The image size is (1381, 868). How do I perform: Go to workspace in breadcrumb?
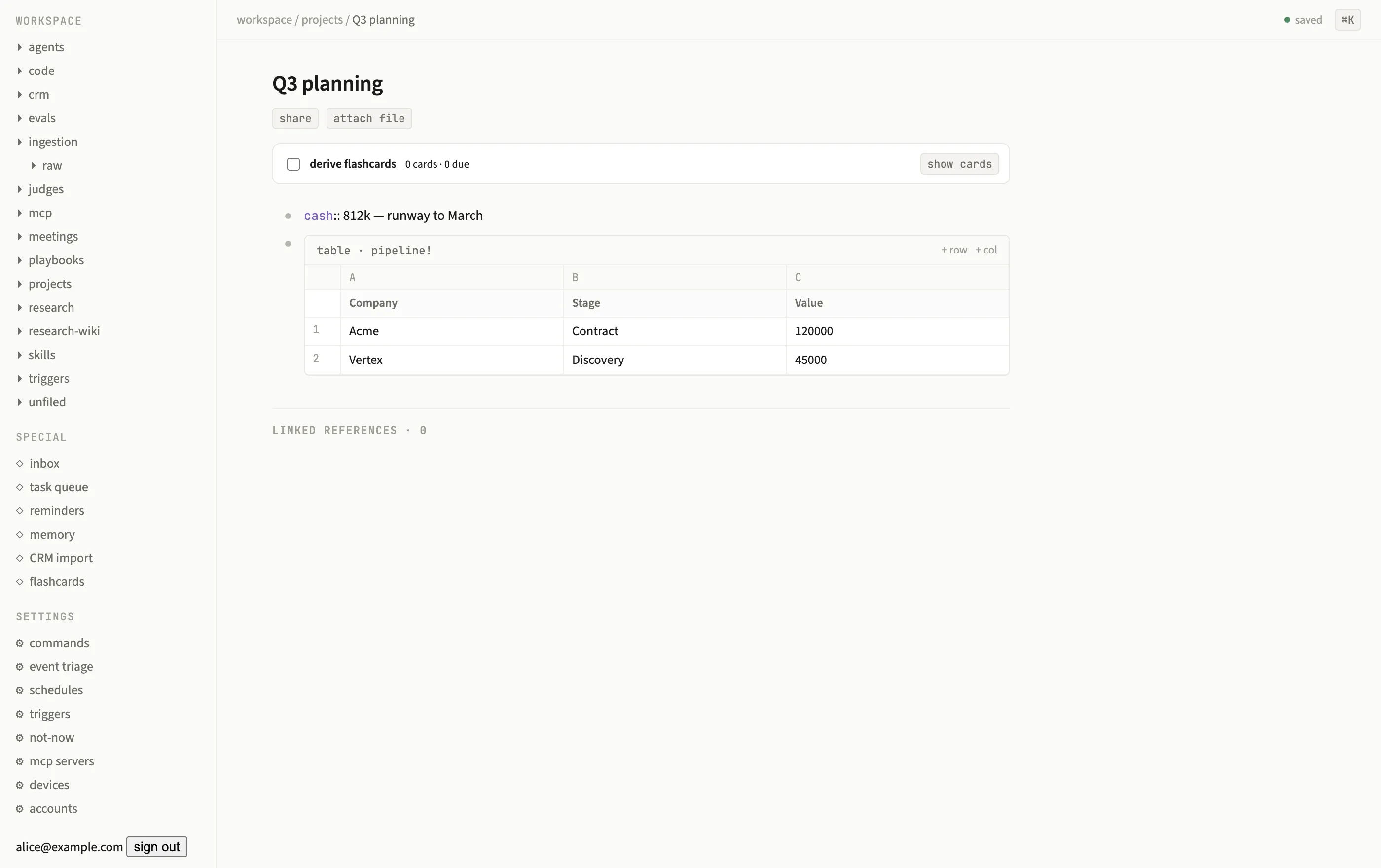pyautogui.click(x=264, y=20)
